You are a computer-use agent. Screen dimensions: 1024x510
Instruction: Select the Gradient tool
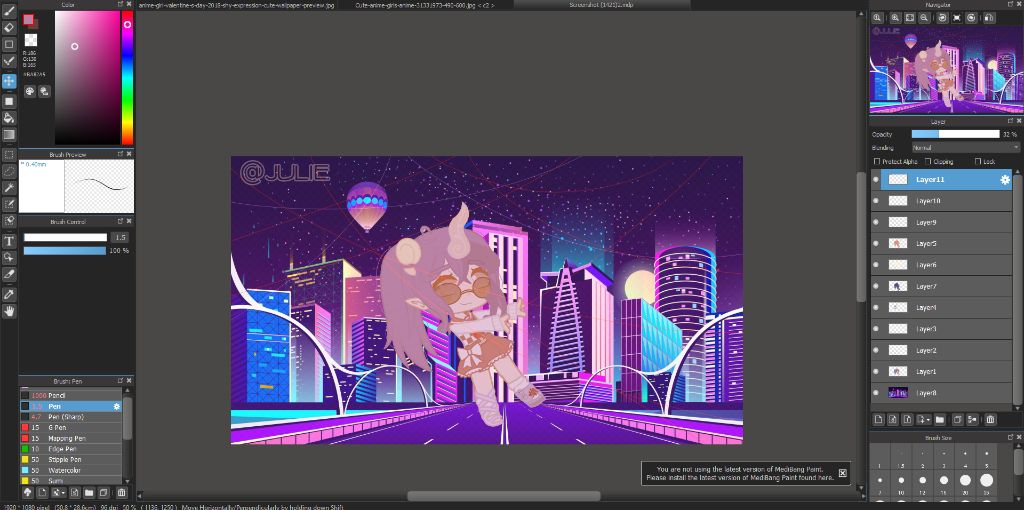(x=8, y=135)
